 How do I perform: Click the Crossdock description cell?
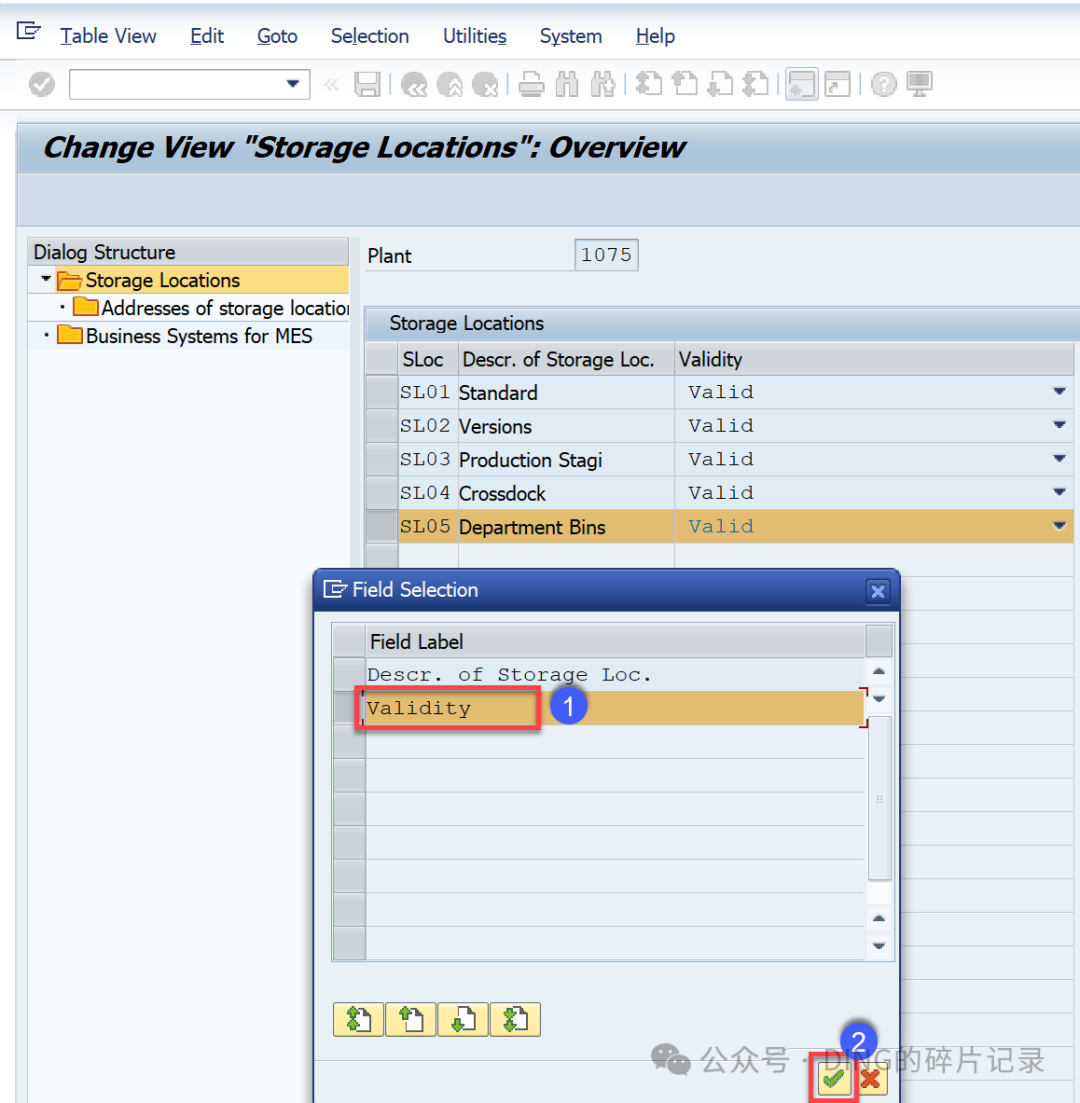click(566, 493)
